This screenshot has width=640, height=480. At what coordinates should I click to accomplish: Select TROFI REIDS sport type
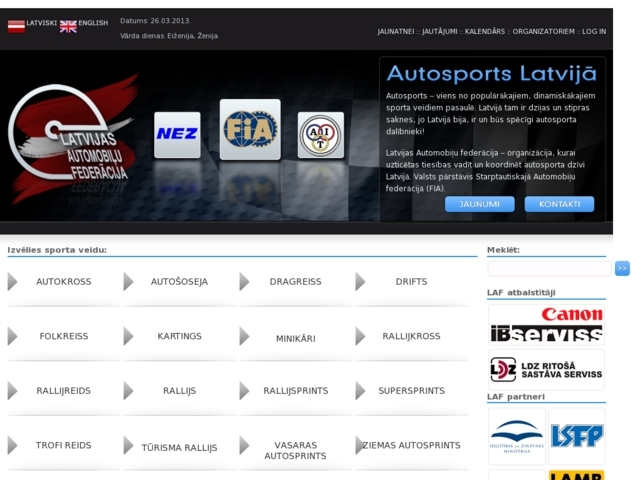pos(64,445)
